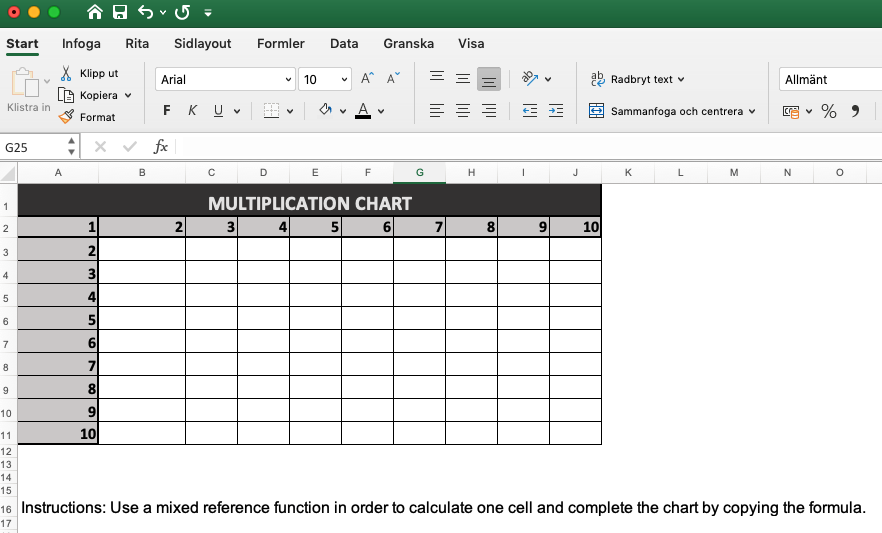Expand the Kopiera dropdown arrow

128,96
